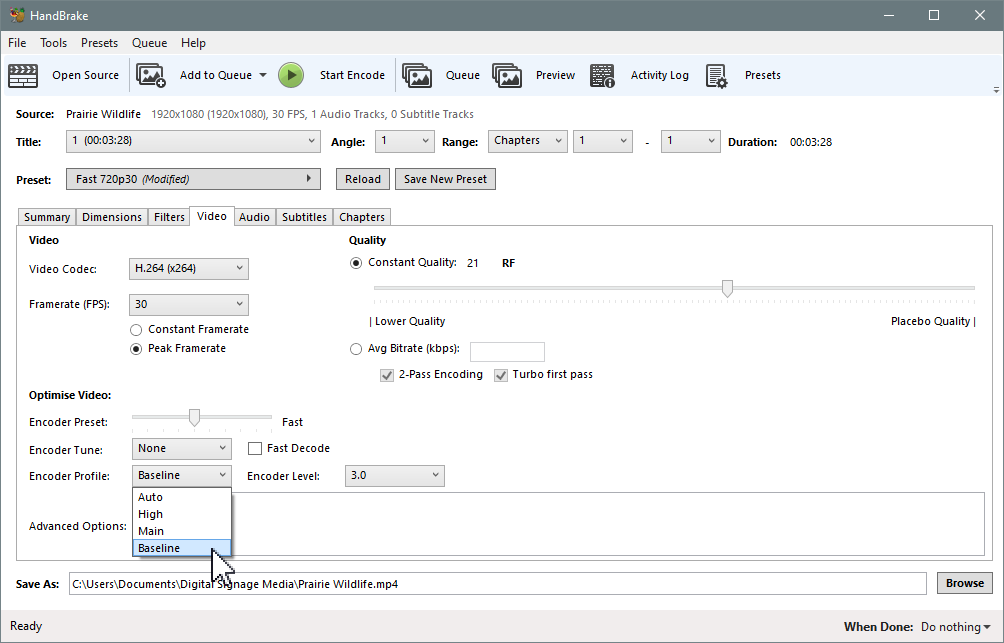Click the Add to Queue image icon
The height and width of the screenshot is (643, 1004).
[151, 76]
